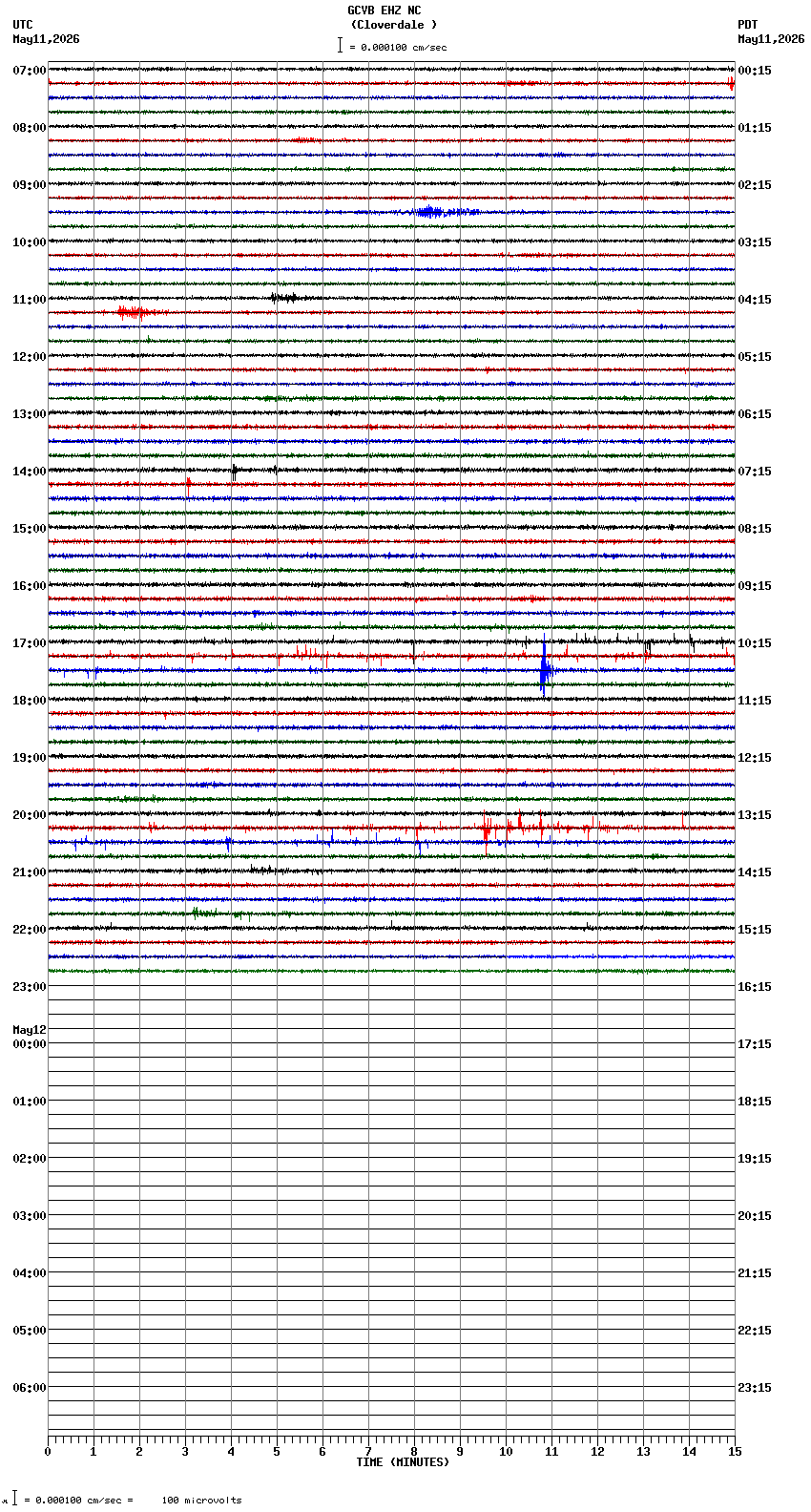
Task: Click the 09:00 UTC row label
Action: 30,185
